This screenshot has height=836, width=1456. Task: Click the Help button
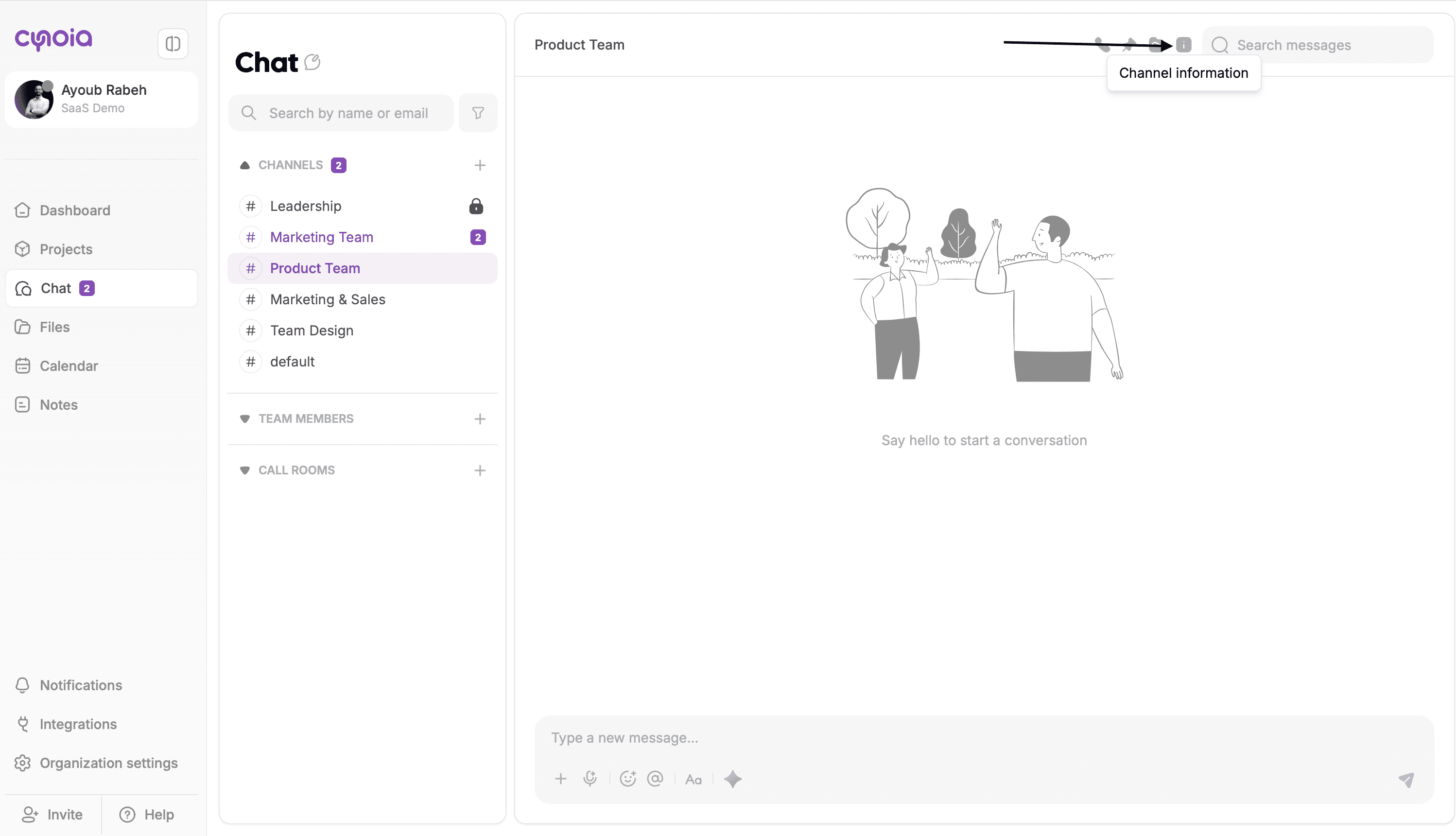coord(147,814)
